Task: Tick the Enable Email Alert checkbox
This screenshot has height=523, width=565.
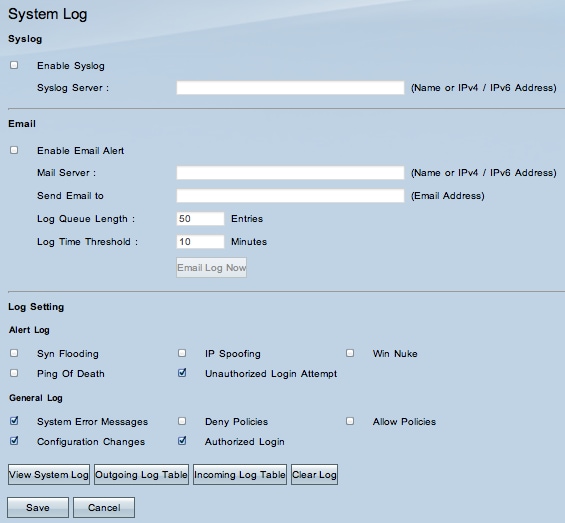Action: coord(14,150)
